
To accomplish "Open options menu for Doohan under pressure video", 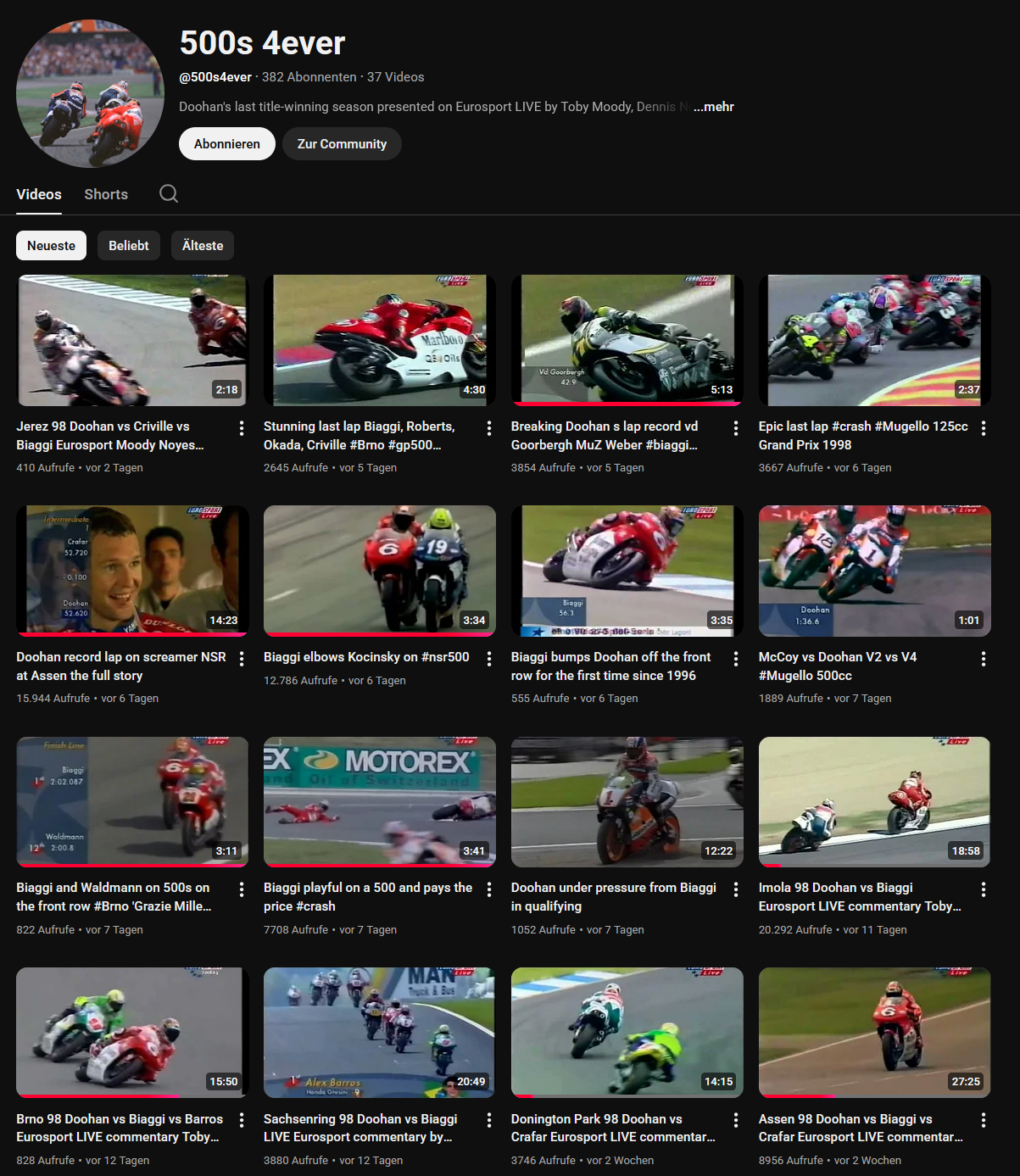I will 736,889.
